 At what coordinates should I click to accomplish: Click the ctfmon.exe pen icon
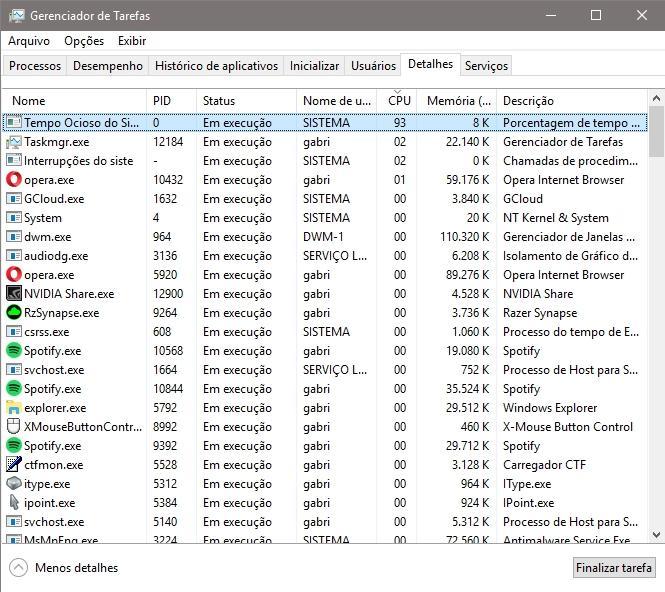pyautogui.click(x=14, y=465)
